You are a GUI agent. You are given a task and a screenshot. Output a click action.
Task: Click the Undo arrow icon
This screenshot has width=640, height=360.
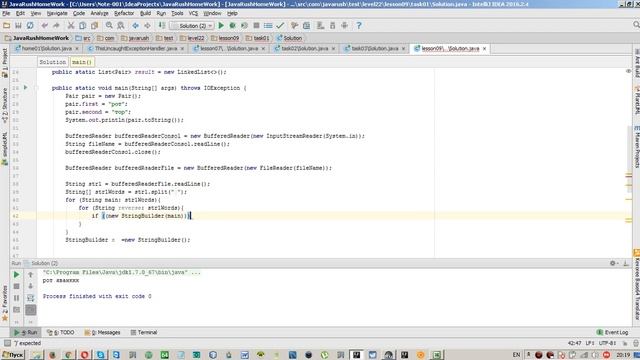click(44, 25)
